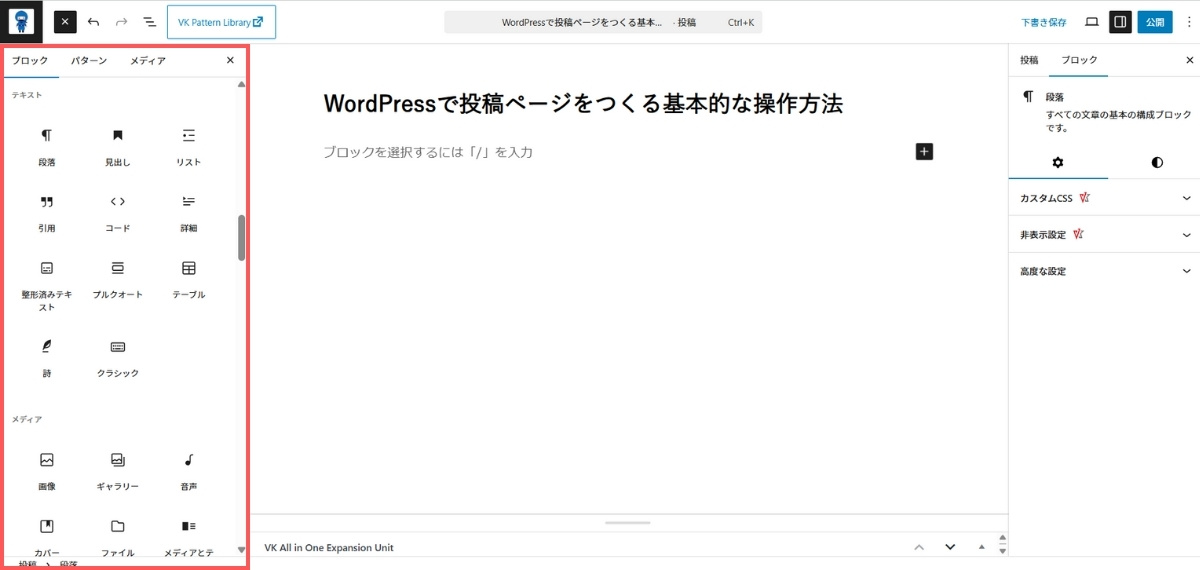This screenshot has height=570, width=1200.
Task: Click the meta box resize handle bar
Action: pyautogui.click(x=628, y=522)
